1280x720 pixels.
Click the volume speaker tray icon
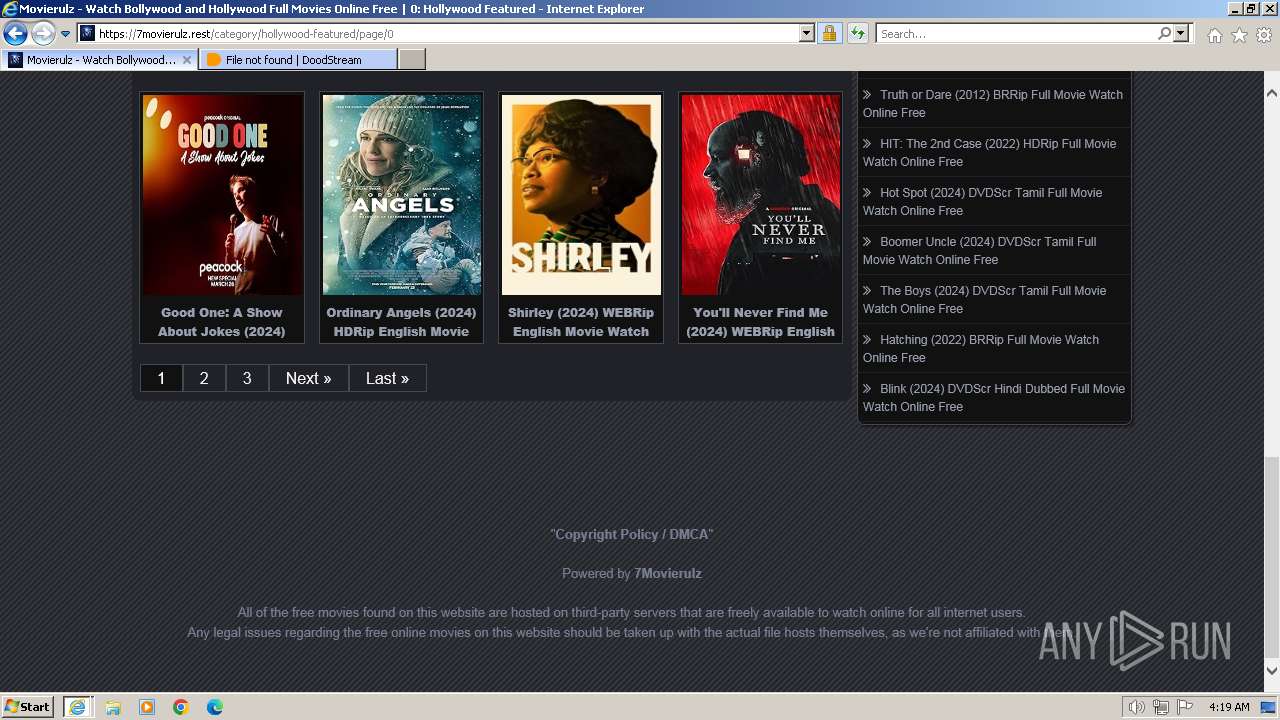tap(1137, 707)
